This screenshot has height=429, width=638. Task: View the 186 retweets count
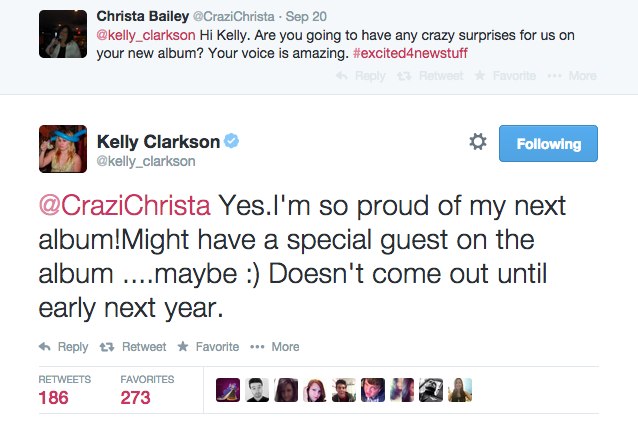coord(53,397)
